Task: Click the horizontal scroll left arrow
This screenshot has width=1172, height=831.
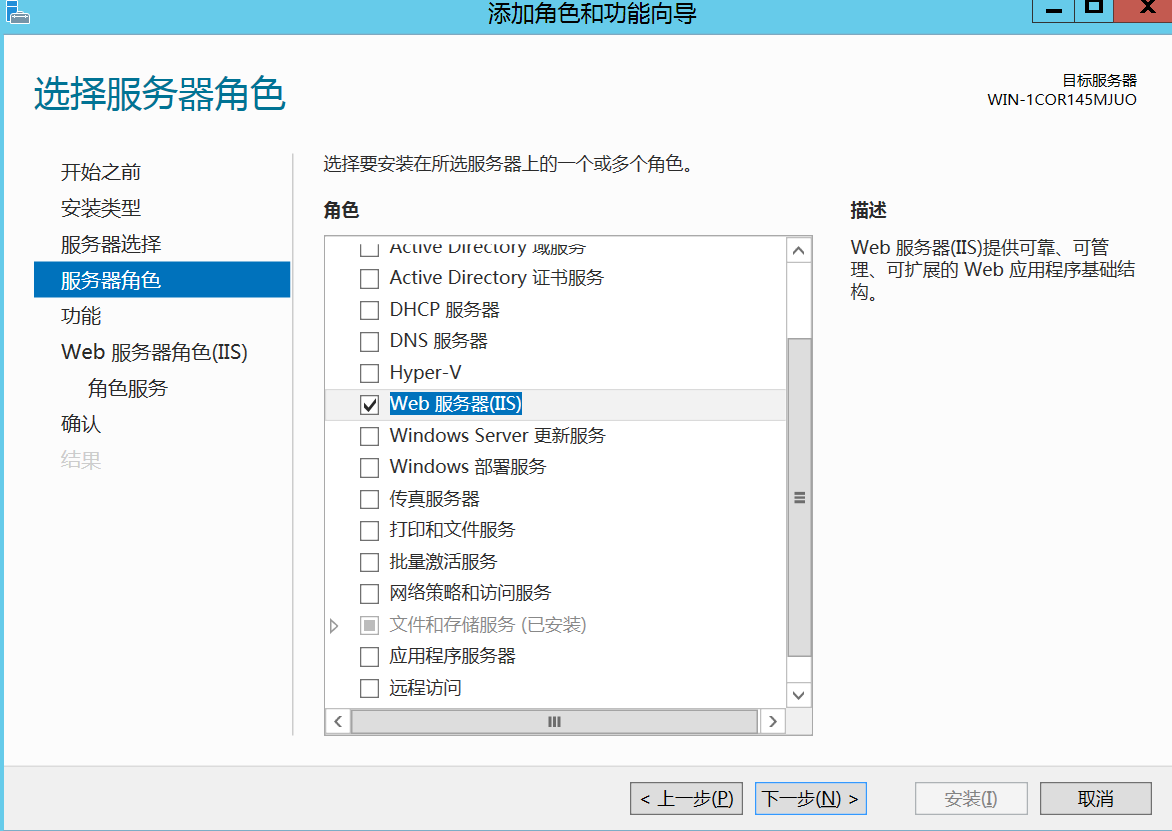Action: pos(338,721)
